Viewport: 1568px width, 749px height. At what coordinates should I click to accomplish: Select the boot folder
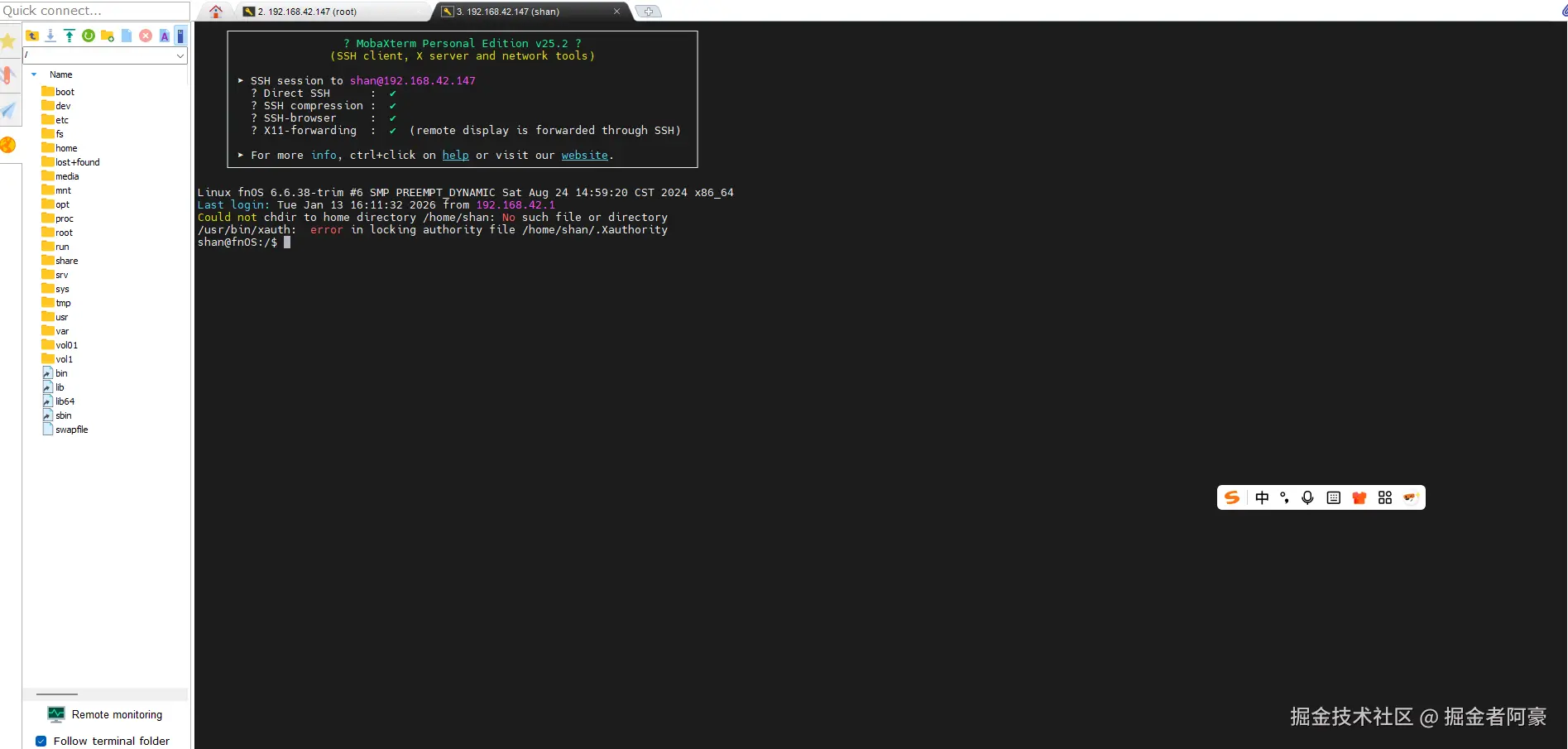58,92
